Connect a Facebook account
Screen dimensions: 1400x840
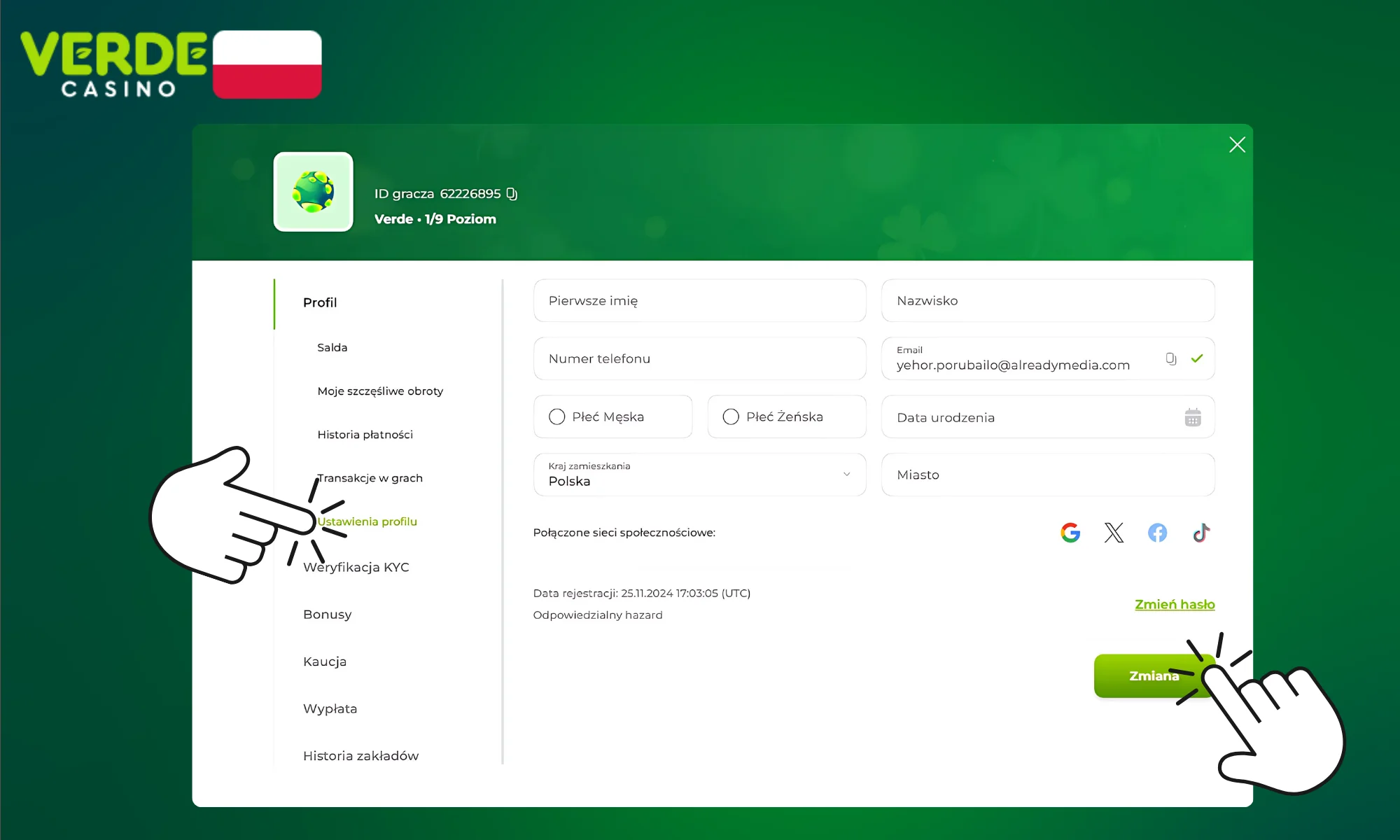pyautogui.click(x=1157, y=533)
